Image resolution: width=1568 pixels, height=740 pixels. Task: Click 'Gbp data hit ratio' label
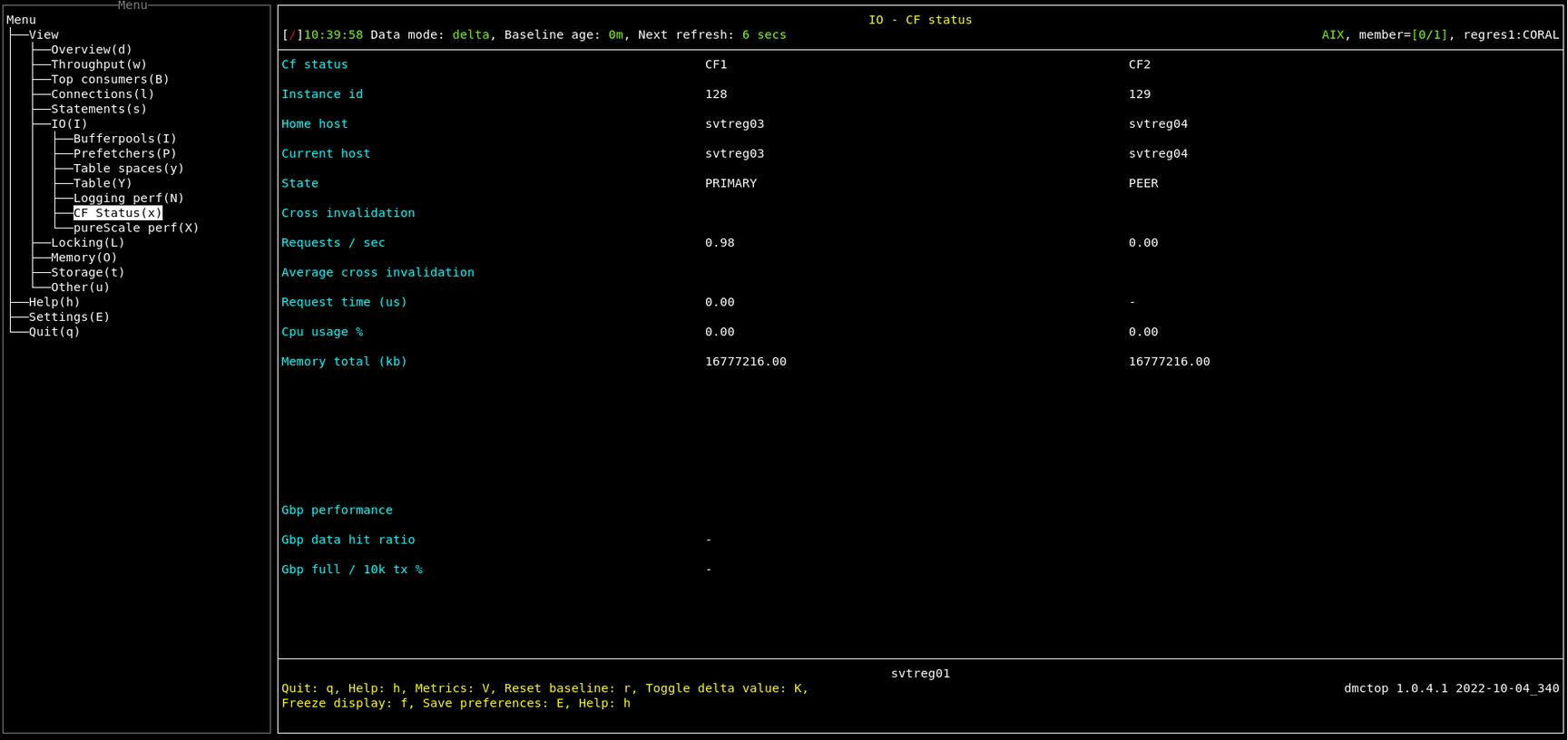[348, 540]
